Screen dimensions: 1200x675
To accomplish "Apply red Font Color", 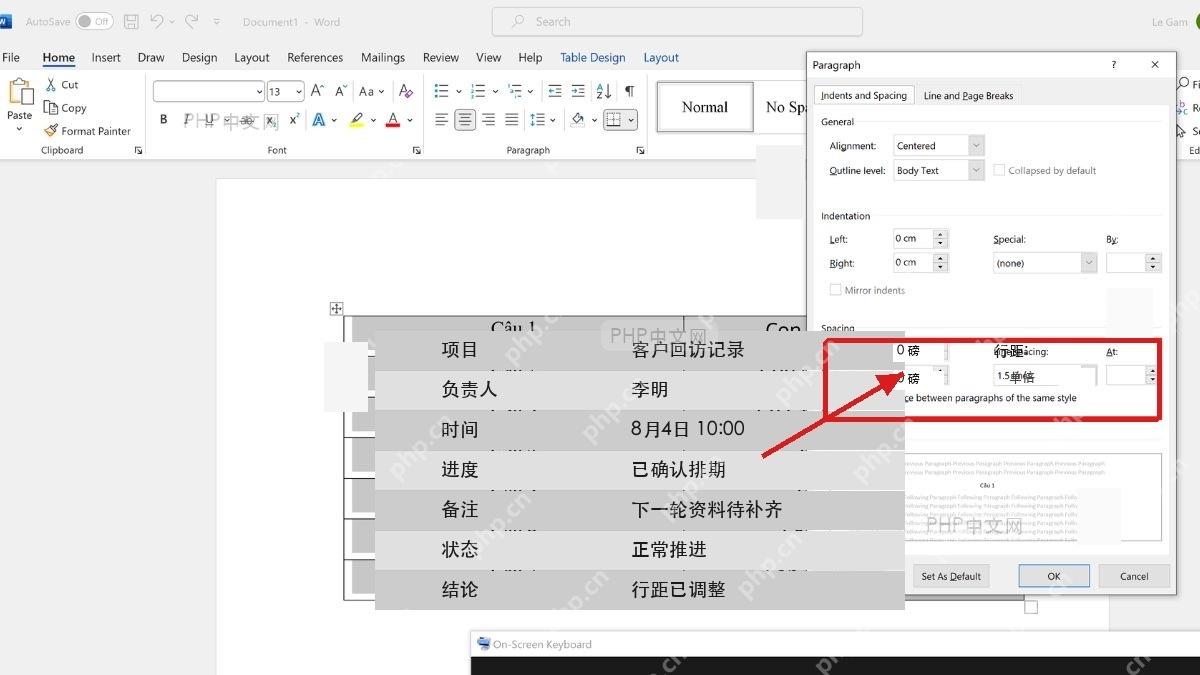I will click(x=393, y=120).
